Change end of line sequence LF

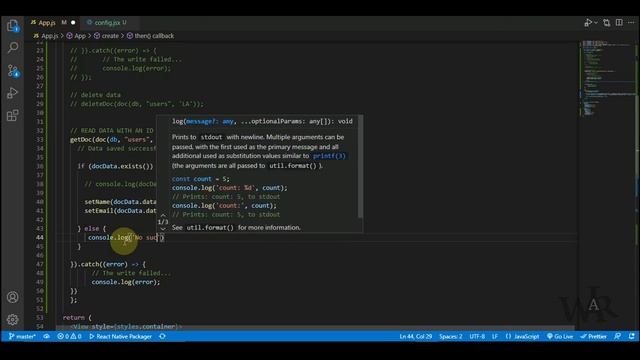(495, 336)
